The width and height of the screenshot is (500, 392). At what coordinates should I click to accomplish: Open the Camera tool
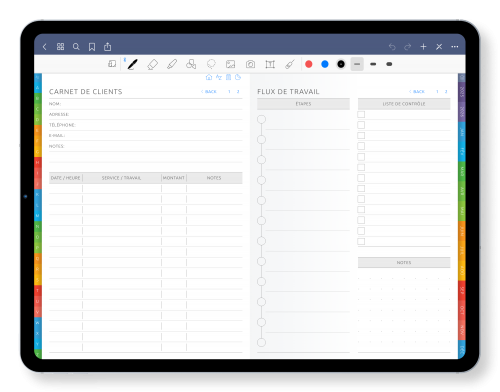click(x=250, y=64)
